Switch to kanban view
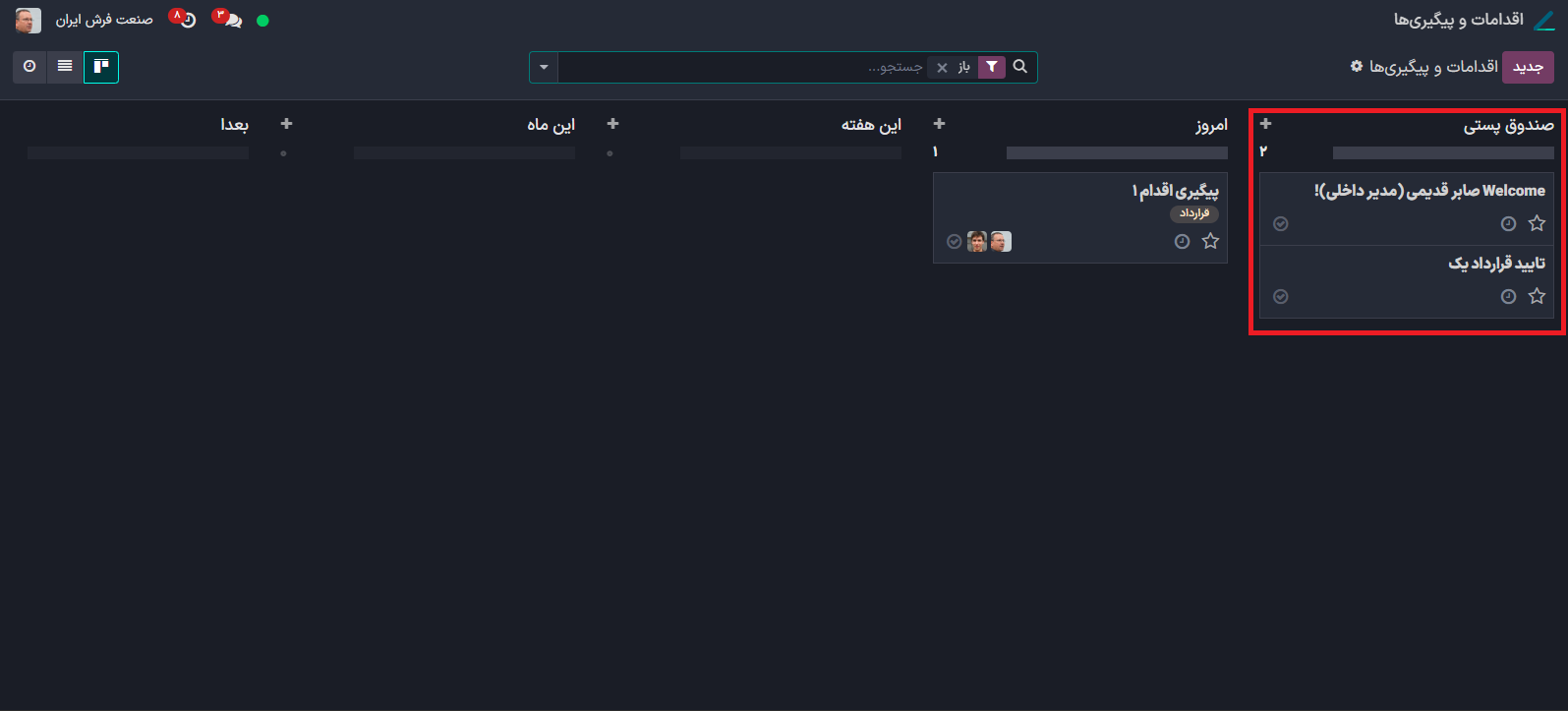 click(x=101, y=67)
